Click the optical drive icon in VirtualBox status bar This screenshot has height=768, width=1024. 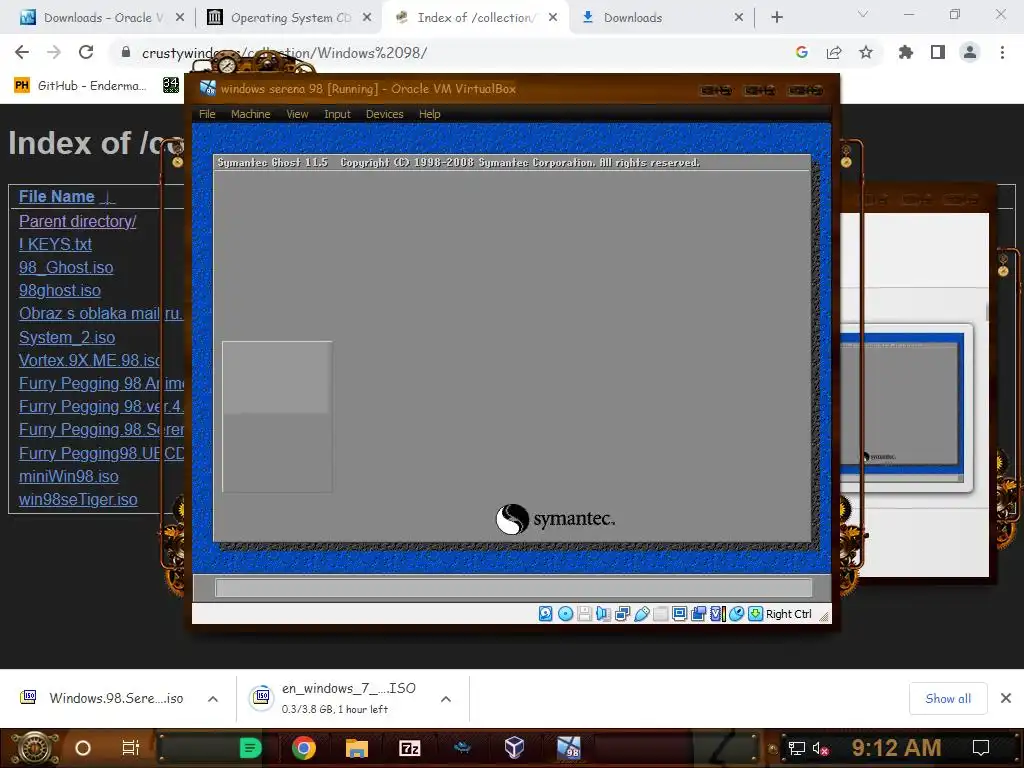pyautogui.click(x=566, y=614)
